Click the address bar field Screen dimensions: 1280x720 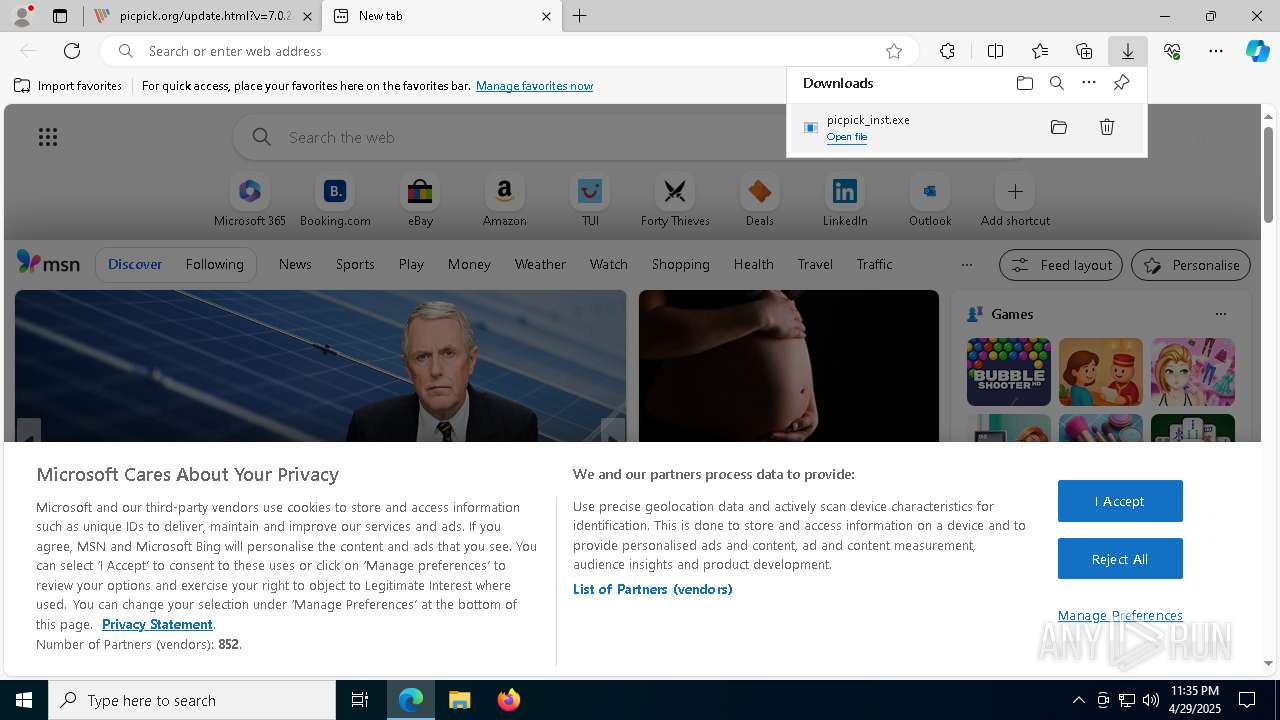point(510,51)
